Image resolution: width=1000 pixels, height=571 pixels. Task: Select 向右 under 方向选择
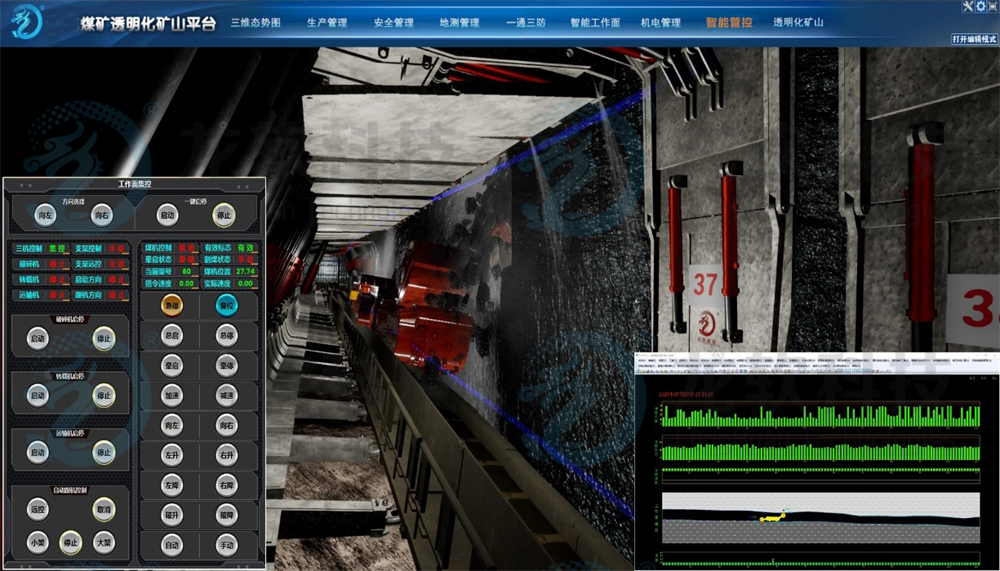pyautogui.click(x=101, y=215)
